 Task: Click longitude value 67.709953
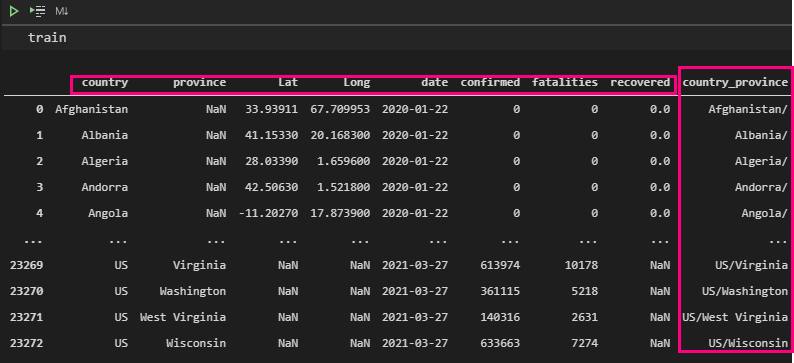(x=340, y=109)
